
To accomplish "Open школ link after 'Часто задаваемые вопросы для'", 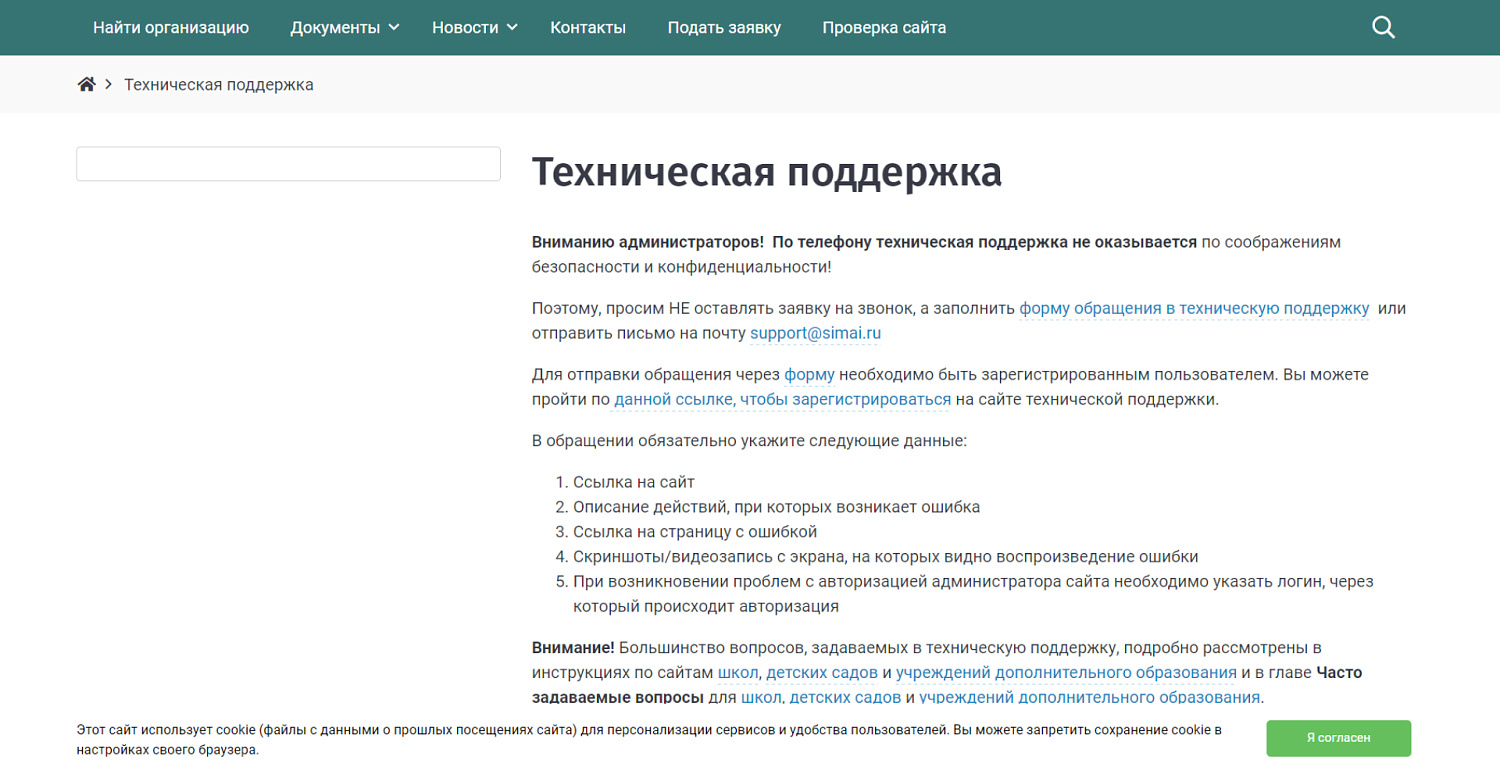I will tap(761, 697).
